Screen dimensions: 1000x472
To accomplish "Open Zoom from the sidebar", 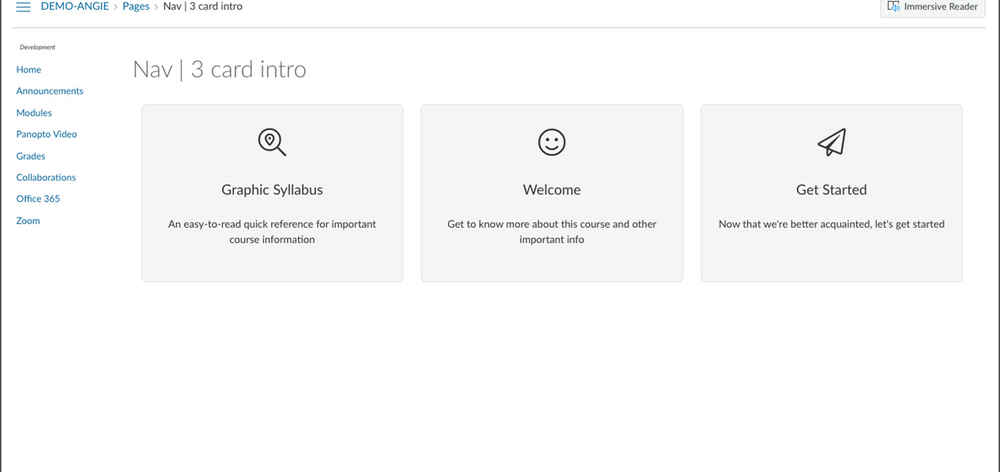I will 28,221.
